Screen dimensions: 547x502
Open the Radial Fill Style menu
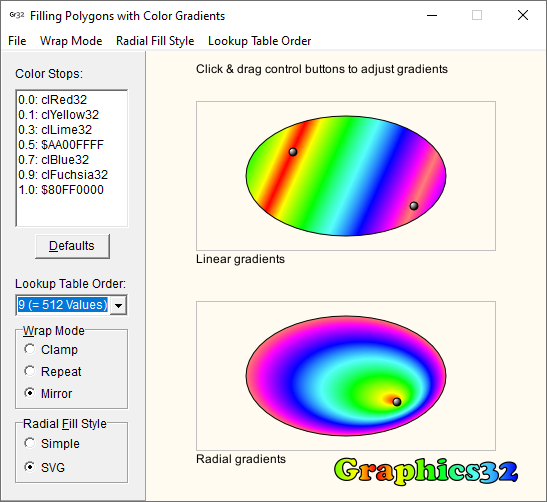click(x=155, y=41)
